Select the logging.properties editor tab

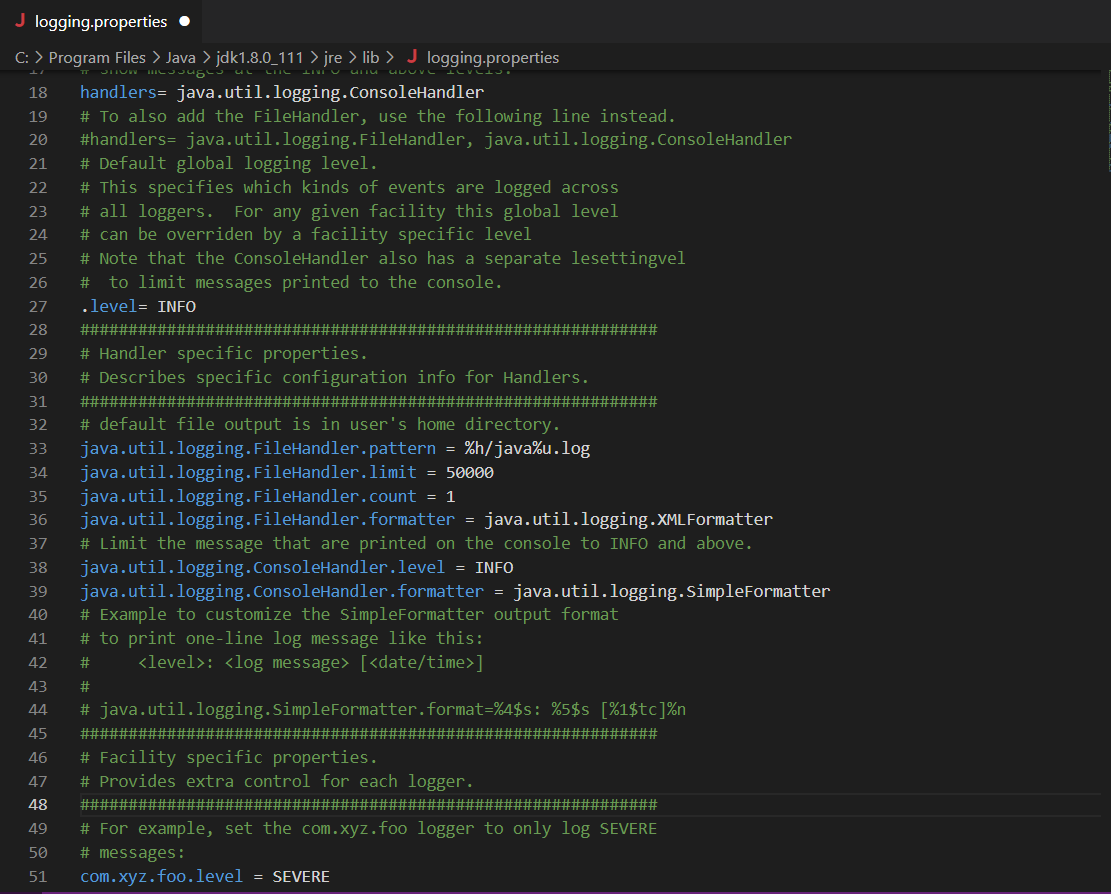(101, 21)
